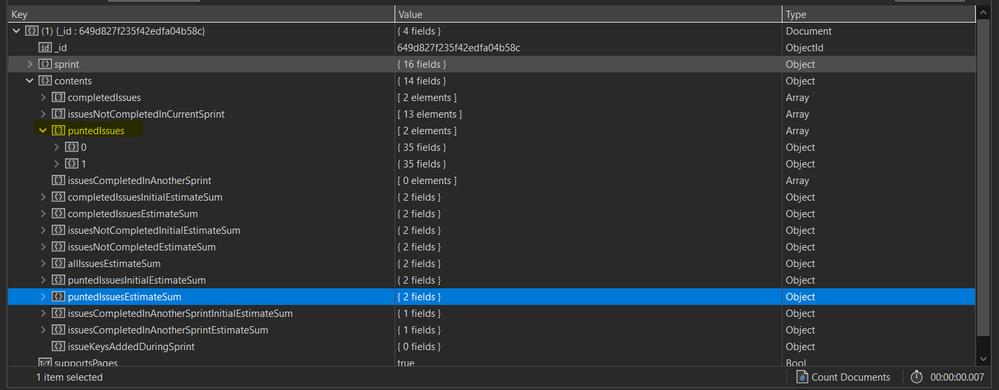999x390 pixels.
Task: Click the issueKeysAddedDuringSprint object icon
Action: click(x=59, y=347)
